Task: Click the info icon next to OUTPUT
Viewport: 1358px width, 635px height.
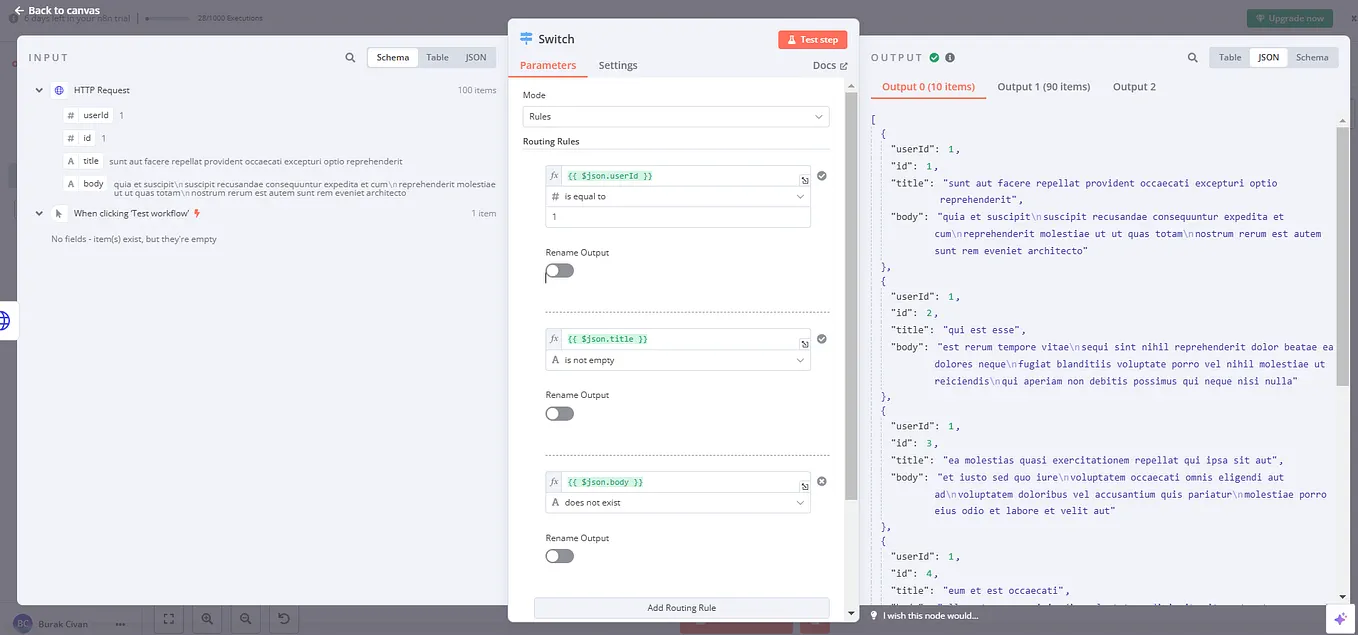Action: 950,58
